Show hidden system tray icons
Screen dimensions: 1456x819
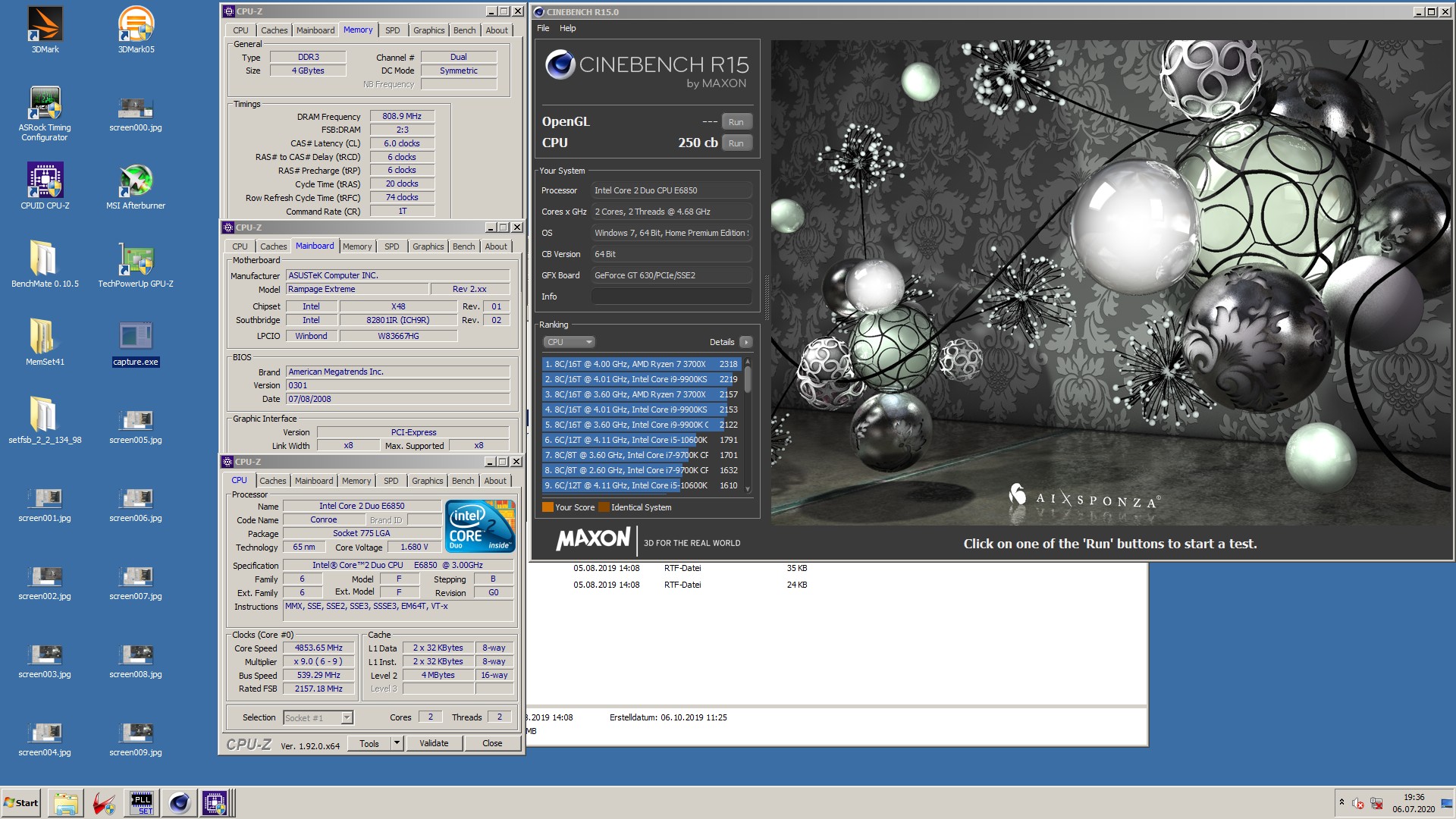point(1341,802)
